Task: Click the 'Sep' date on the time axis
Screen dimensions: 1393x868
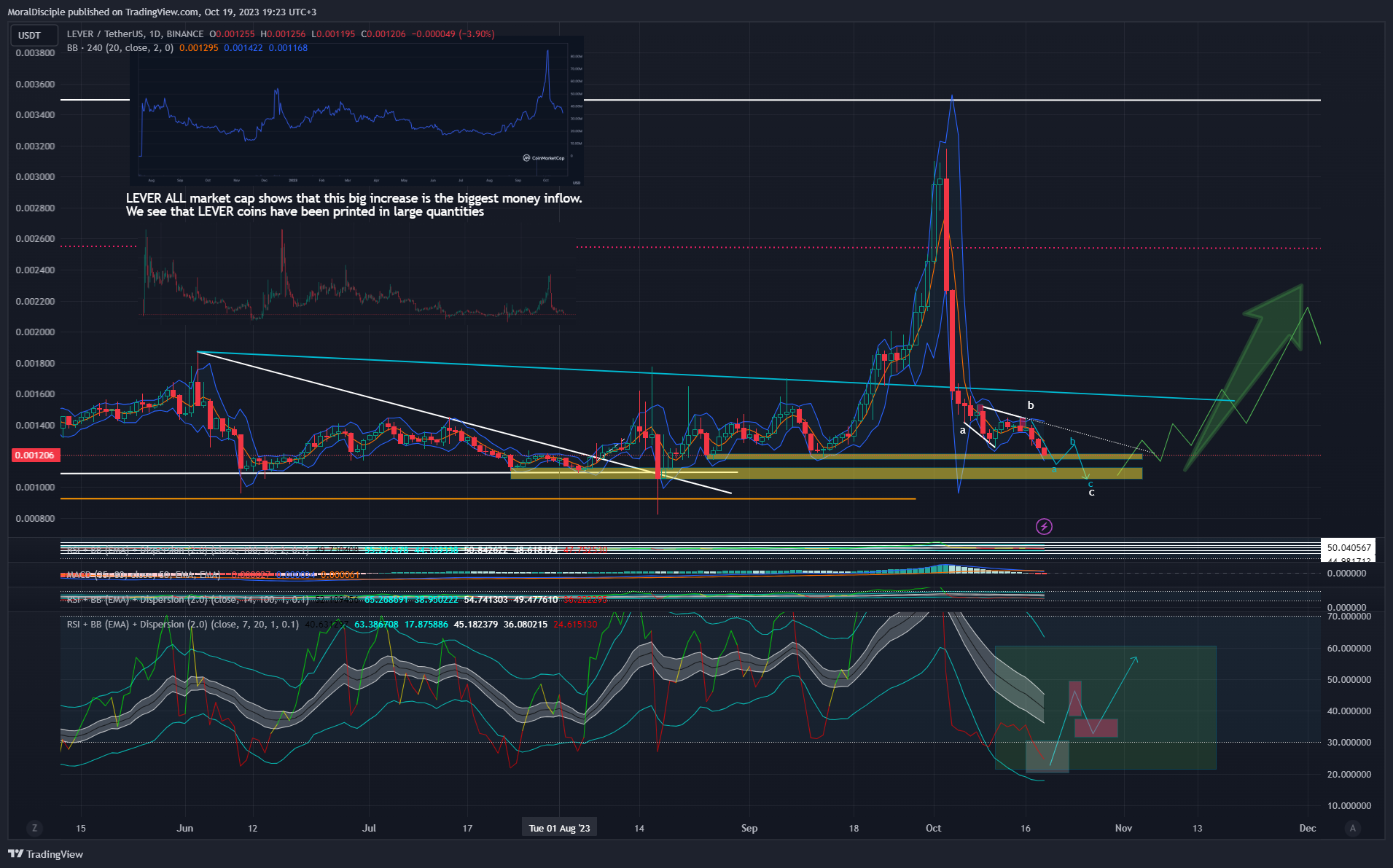Action: [x=749, y=828]
